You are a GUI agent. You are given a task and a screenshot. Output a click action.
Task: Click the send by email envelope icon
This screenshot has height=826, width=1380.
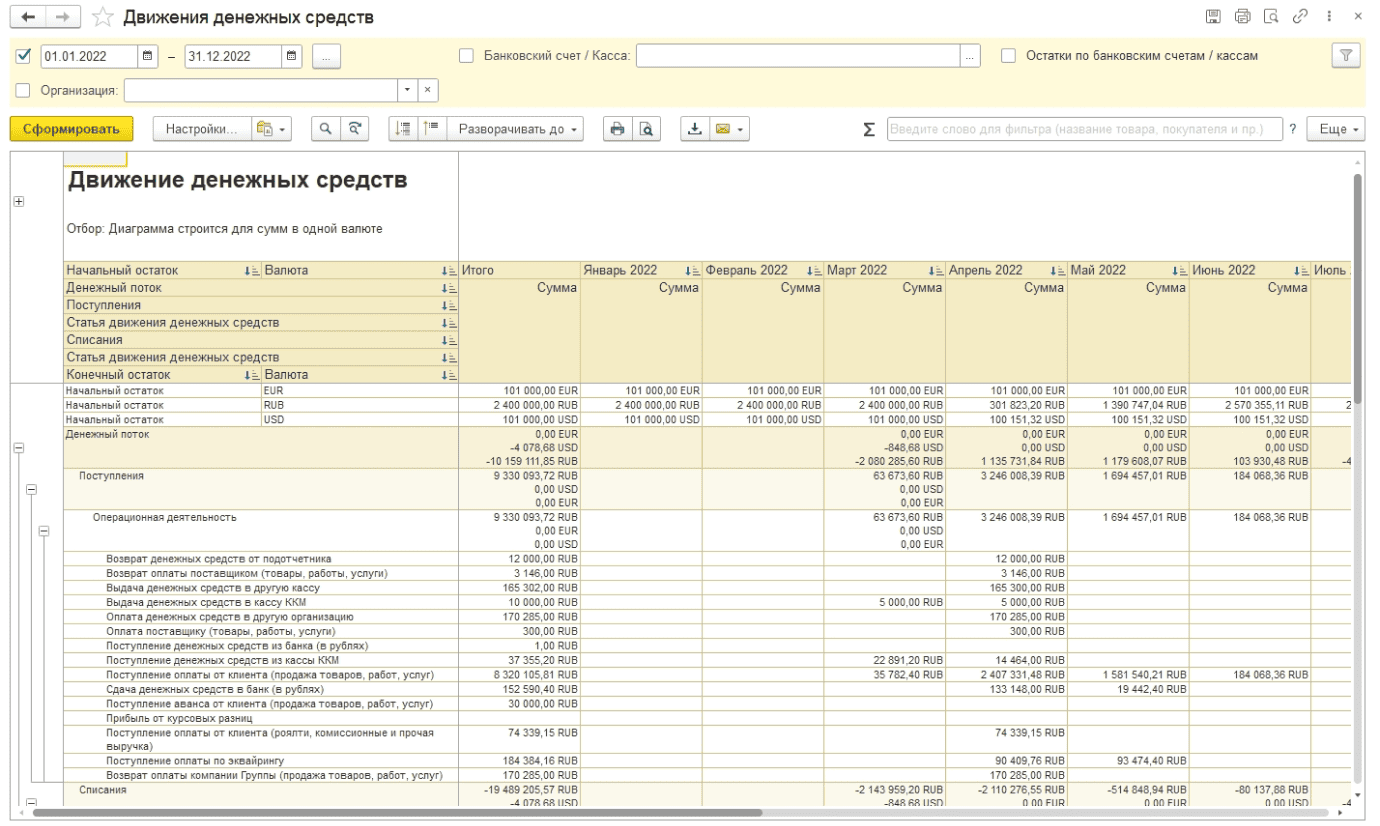point(723,129)
